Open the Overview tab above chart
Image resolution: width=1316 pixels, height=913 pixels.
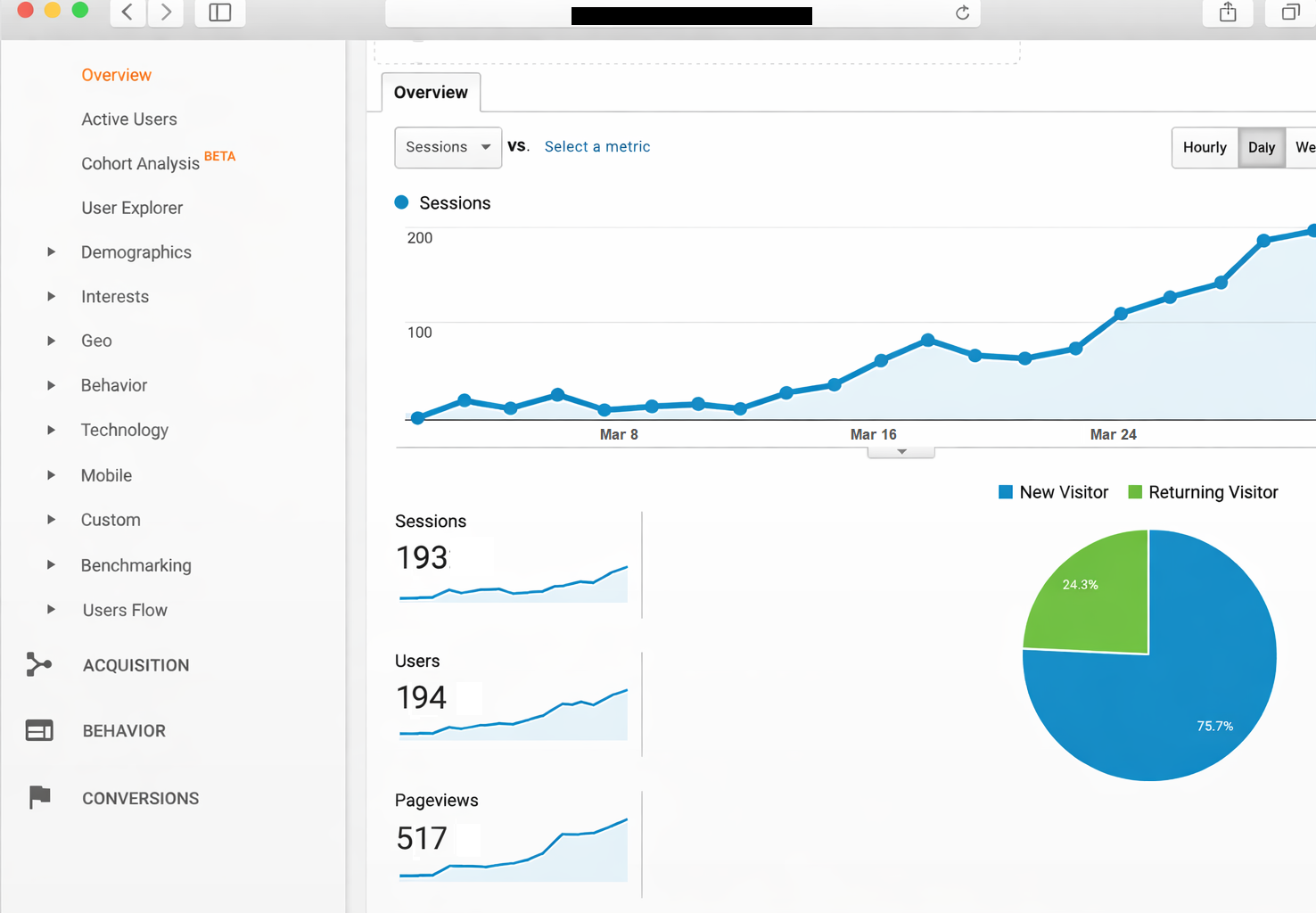coord(431,93)
